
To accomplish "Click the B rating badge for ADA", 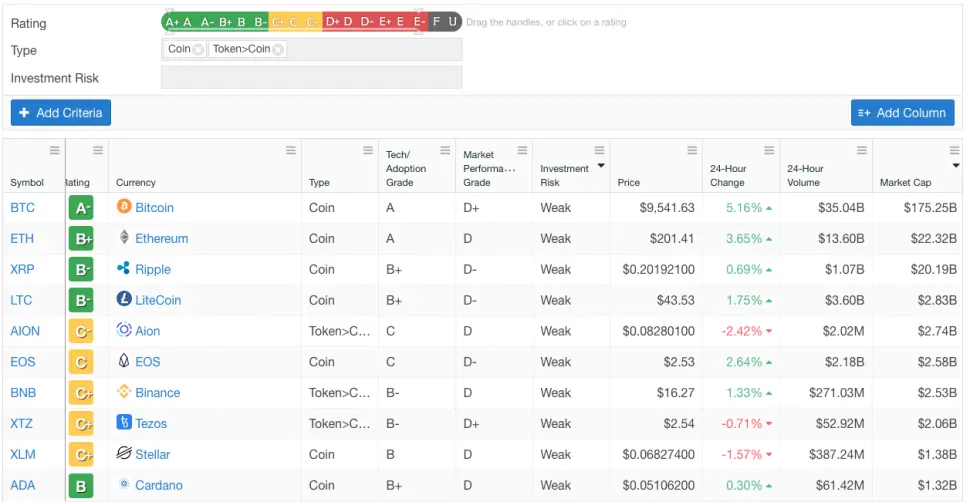I will tap(80, 487).
